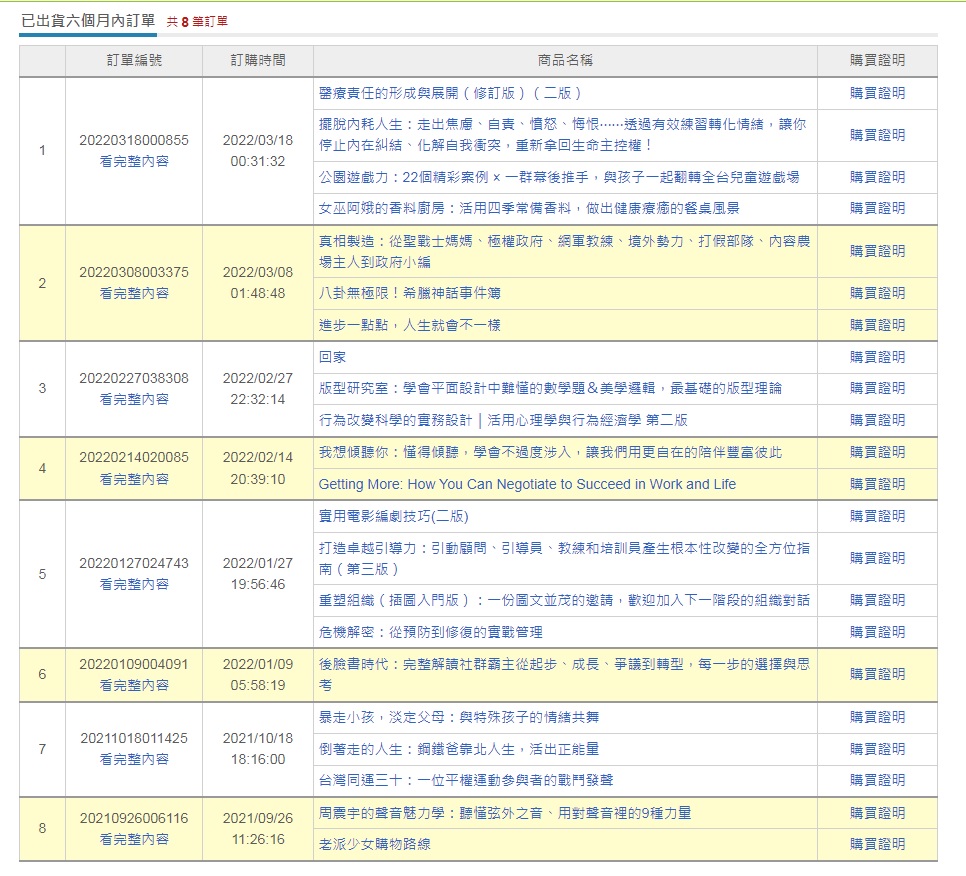Get 購買證明 for 實用電影編劇技巧

[x=877, y=516]
